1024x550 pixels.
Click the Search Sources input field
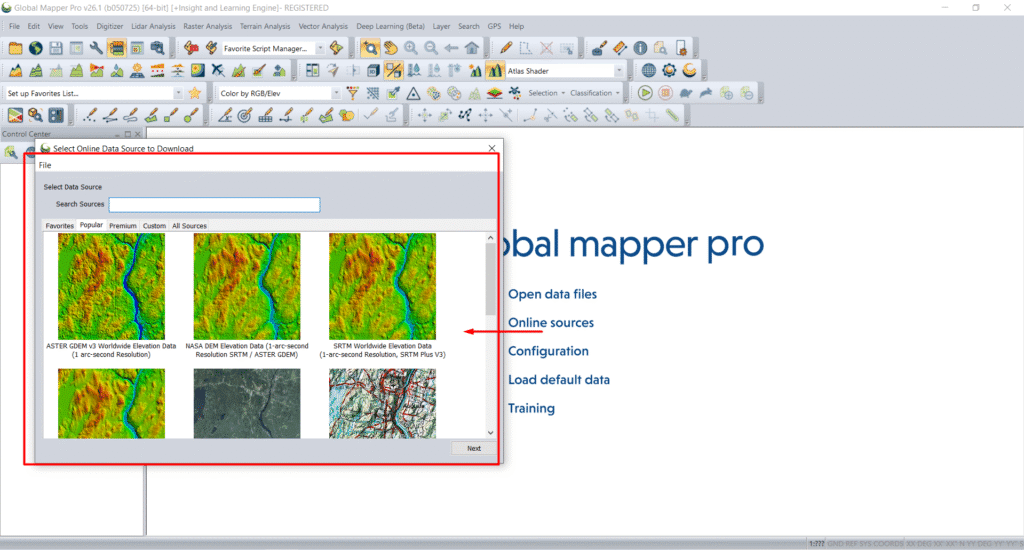pos(214,204)
